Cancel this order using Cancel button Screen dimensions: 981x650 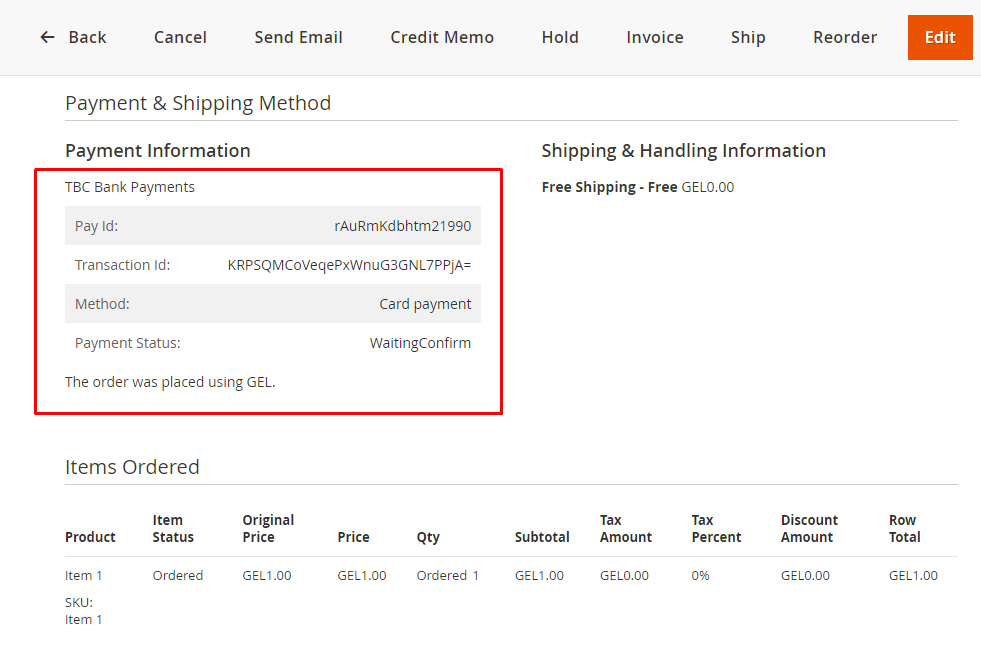click(x=180, y=37)
